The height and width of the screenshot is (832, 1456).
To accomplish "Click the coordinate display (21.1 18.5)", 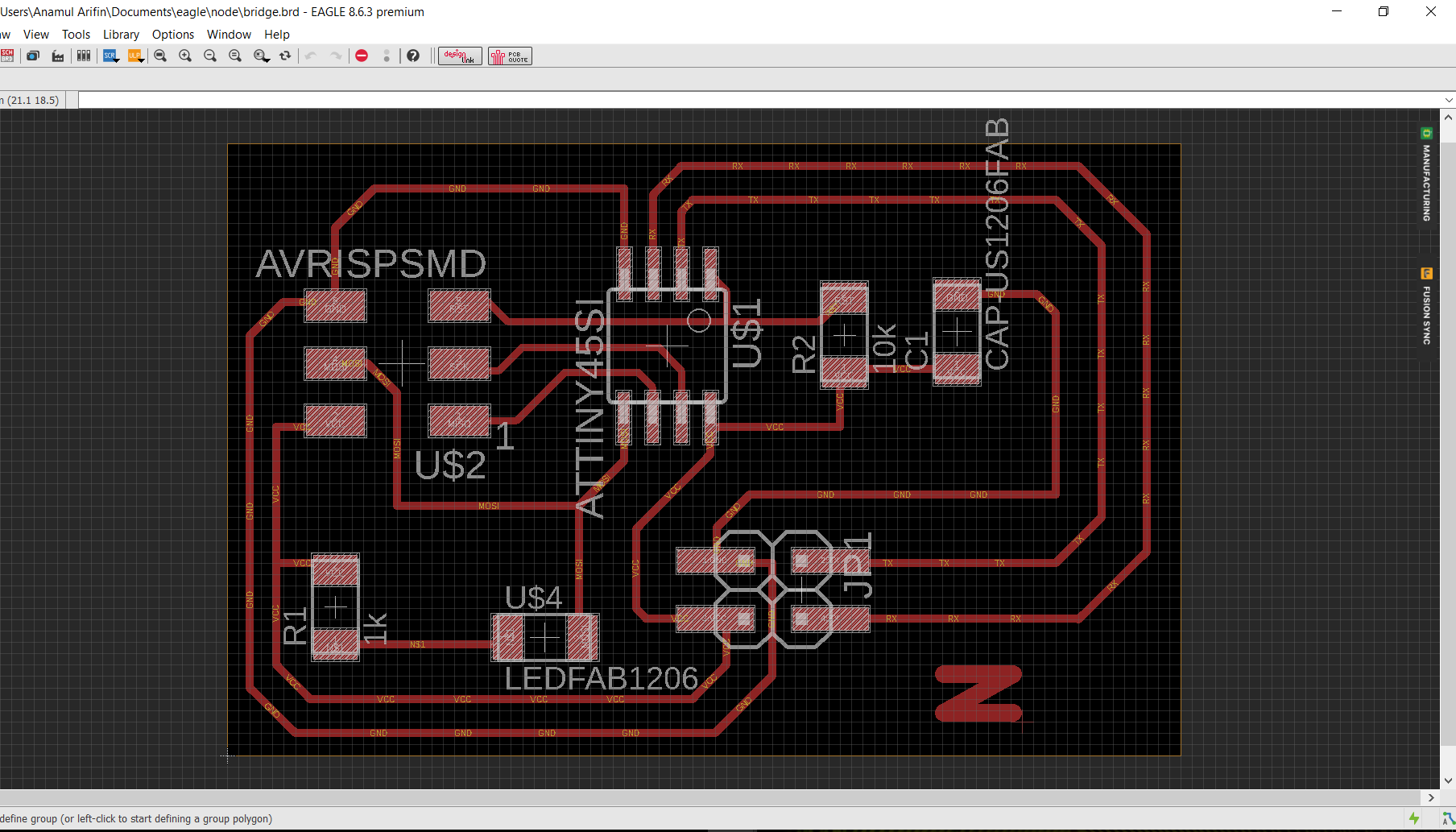I will [31, 100].
